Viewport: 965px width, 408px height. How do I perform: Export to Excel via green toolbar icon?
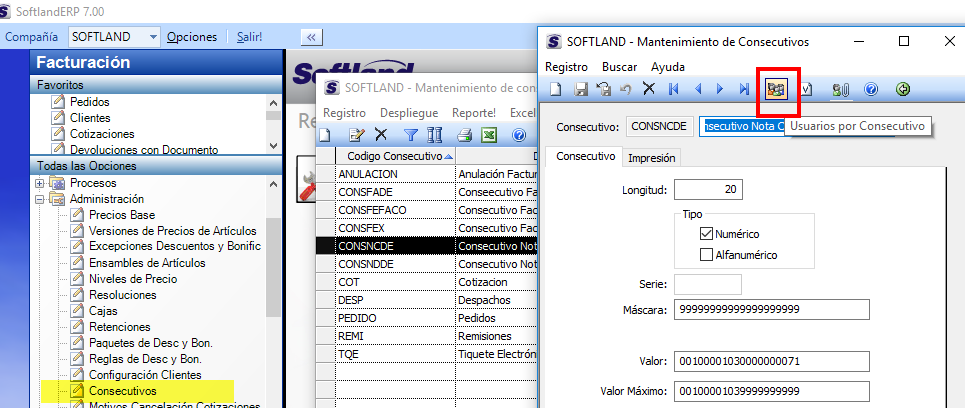[489, 135]
